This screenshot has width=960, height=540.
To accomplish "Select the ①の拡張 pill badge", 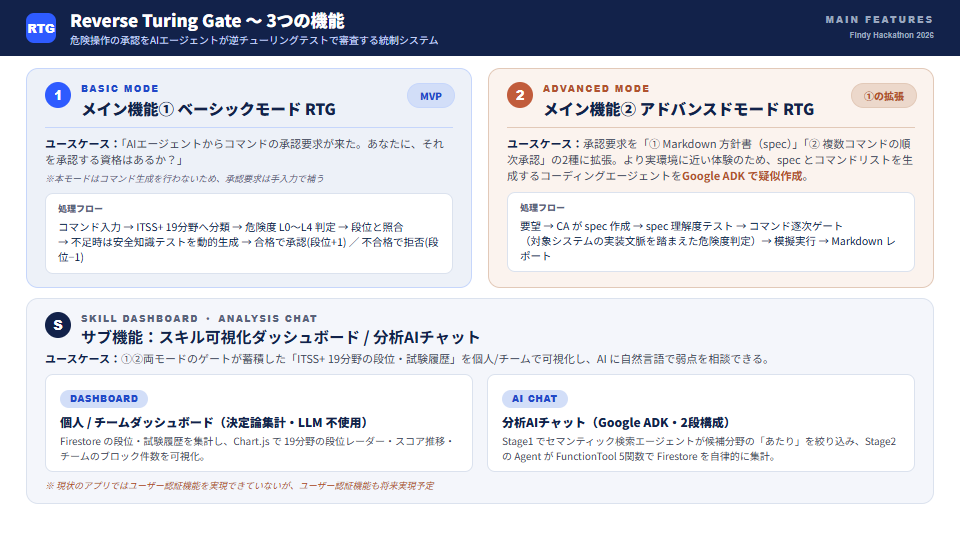I will click(883, 96).
